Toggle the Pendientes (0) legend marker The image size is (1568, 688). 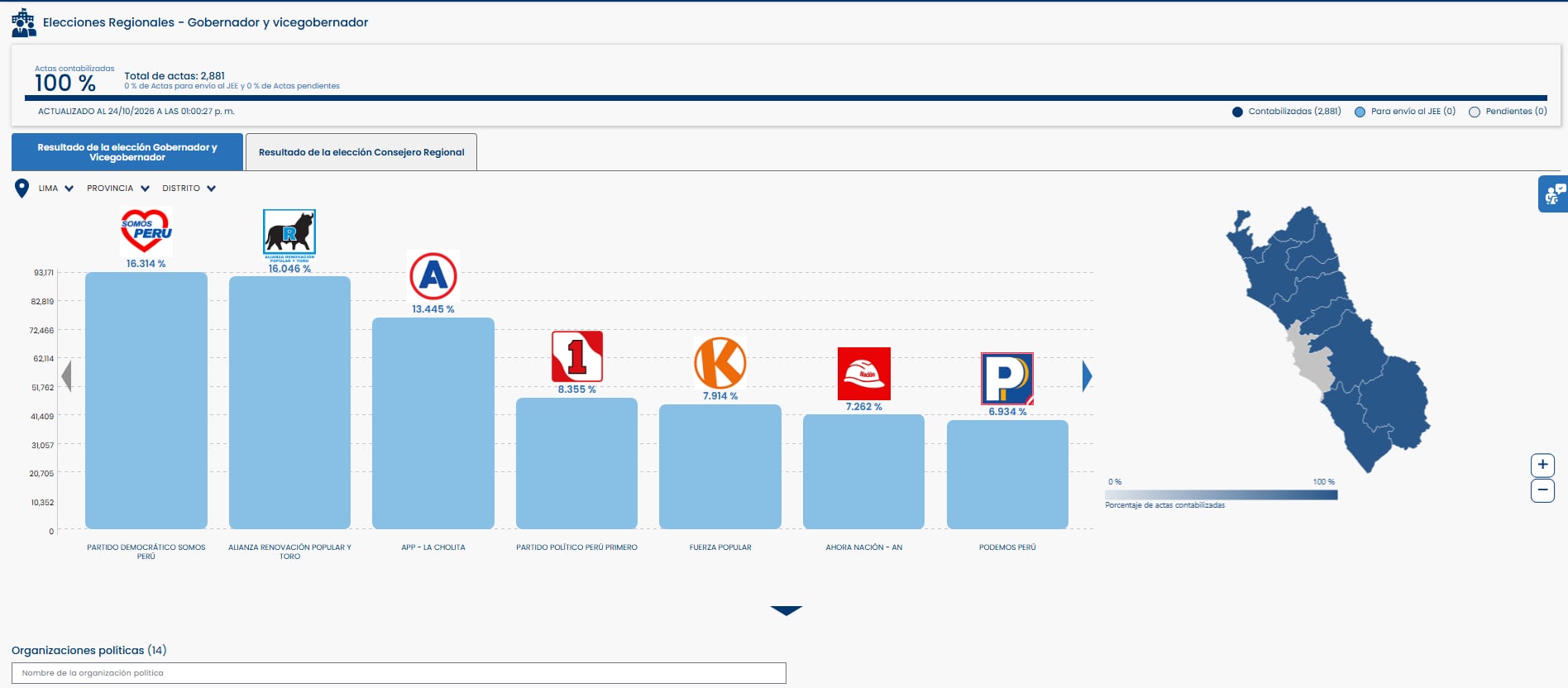click(1475, 112)
